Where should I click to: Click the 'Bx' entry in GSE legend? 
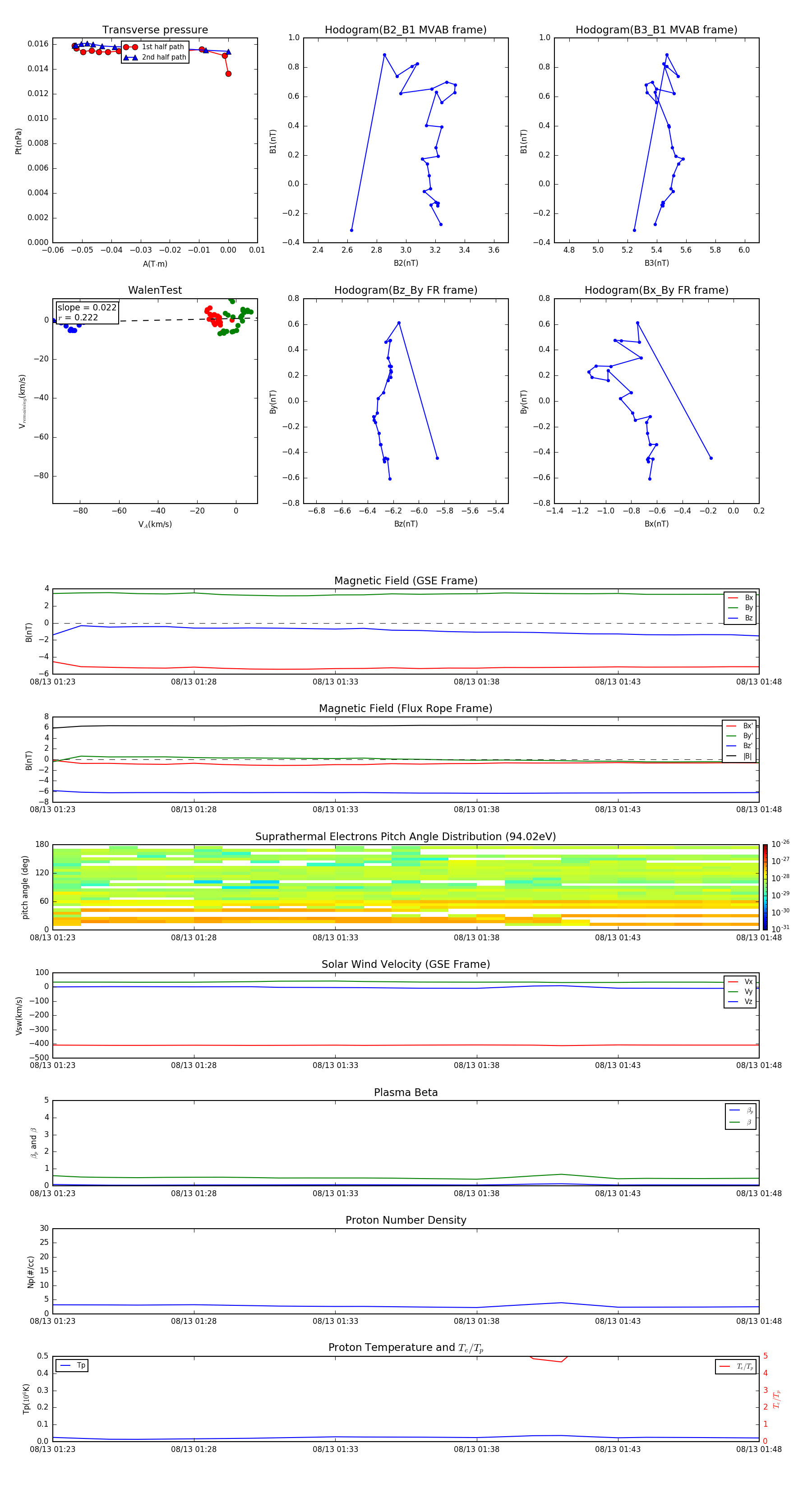tap(740, 598)
